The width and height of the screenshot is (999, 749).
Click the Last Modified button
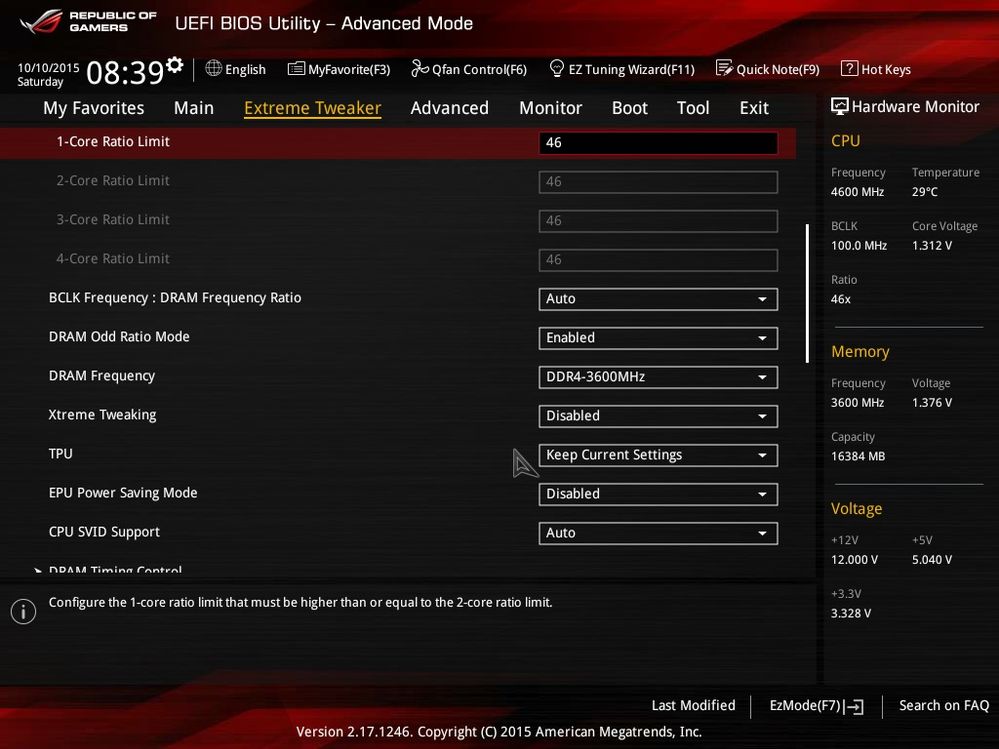[693, 705]
